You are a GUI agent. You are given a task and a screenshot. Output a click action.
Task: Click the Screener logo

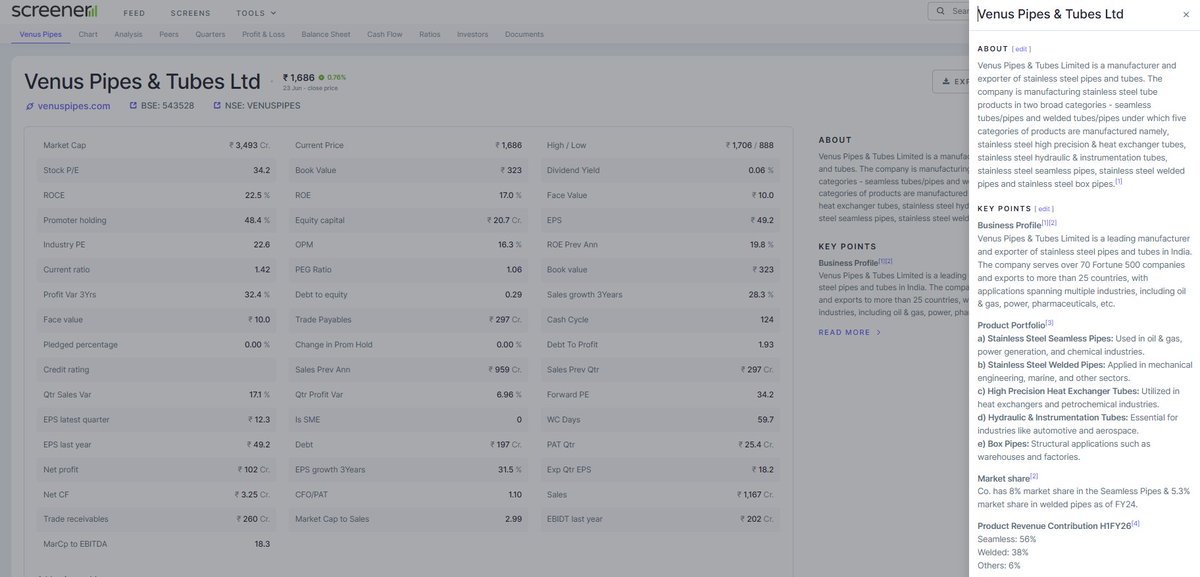pyautogui.click(x=55, y=11)
